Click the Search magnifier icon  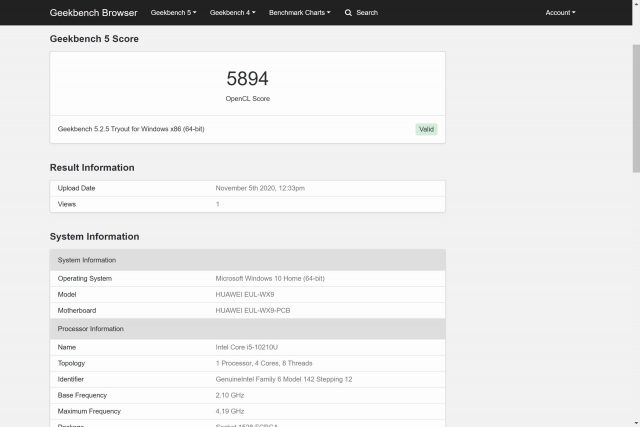[x=348, y=13]
